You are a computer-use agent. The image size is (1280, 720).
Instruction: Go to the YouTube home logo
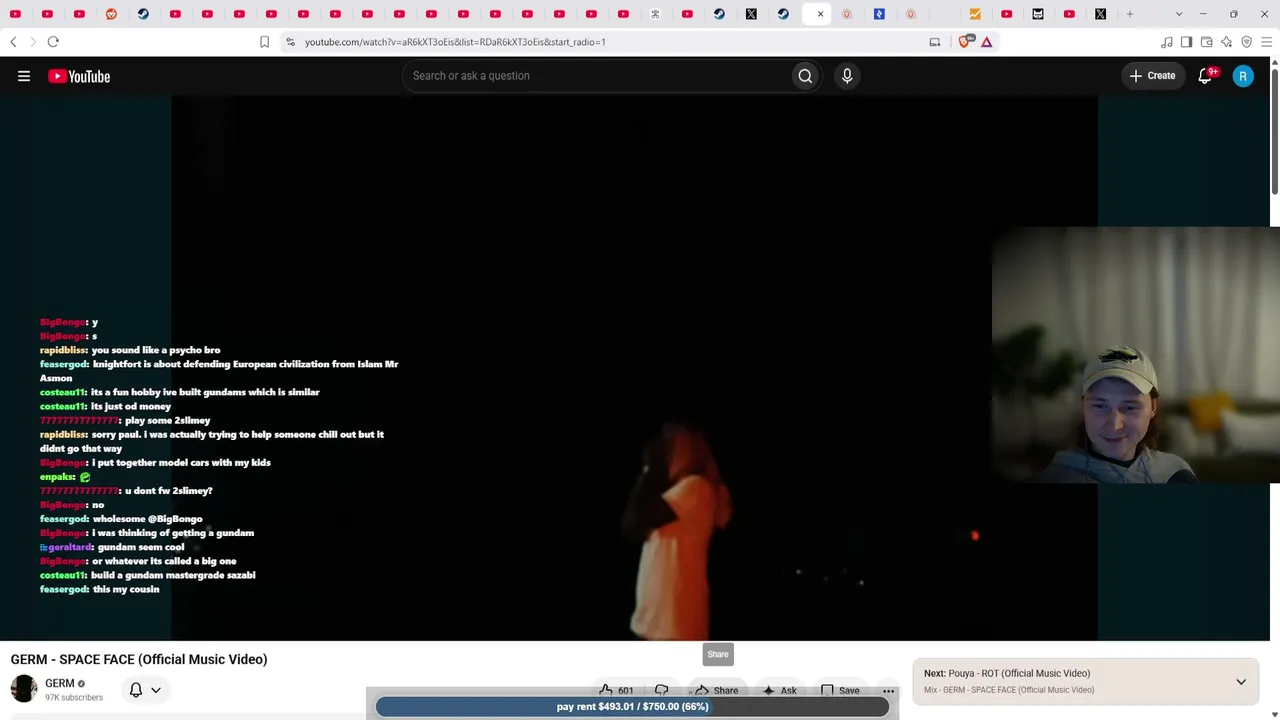click(79, 76)
